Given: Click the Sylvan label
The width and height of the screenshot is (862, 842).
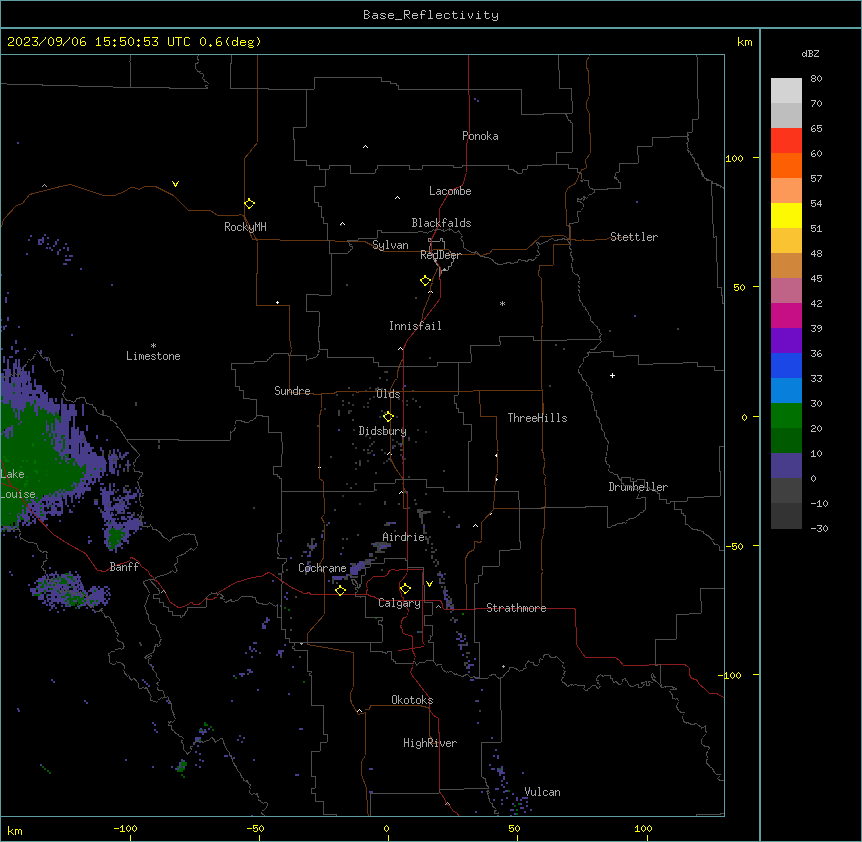Looking at the screenshot, I should (390, 245).
